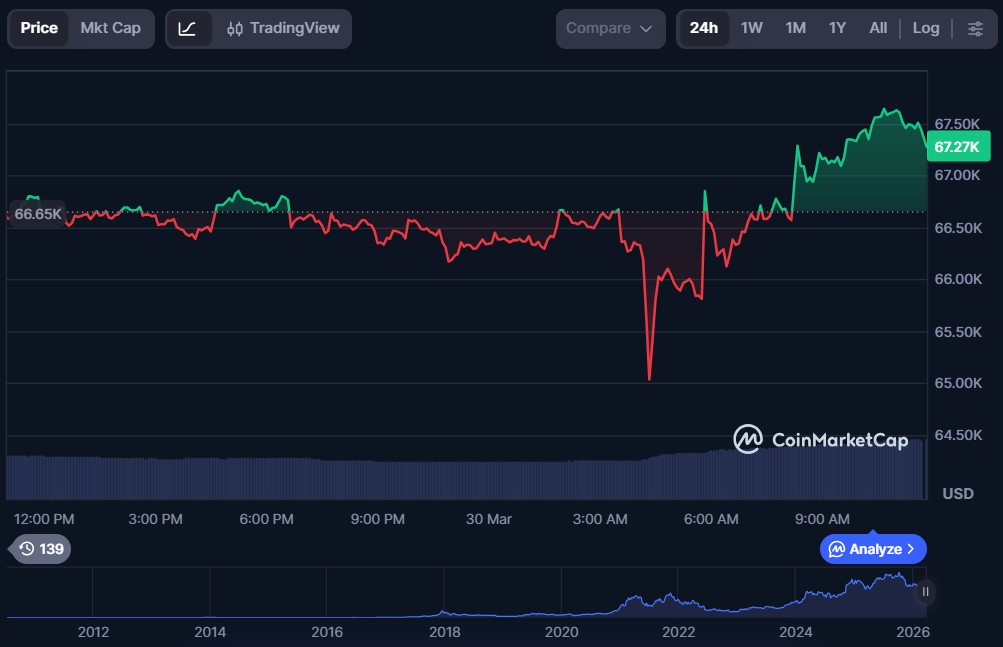
Task: Show All time price history
Action: point(877,28)
